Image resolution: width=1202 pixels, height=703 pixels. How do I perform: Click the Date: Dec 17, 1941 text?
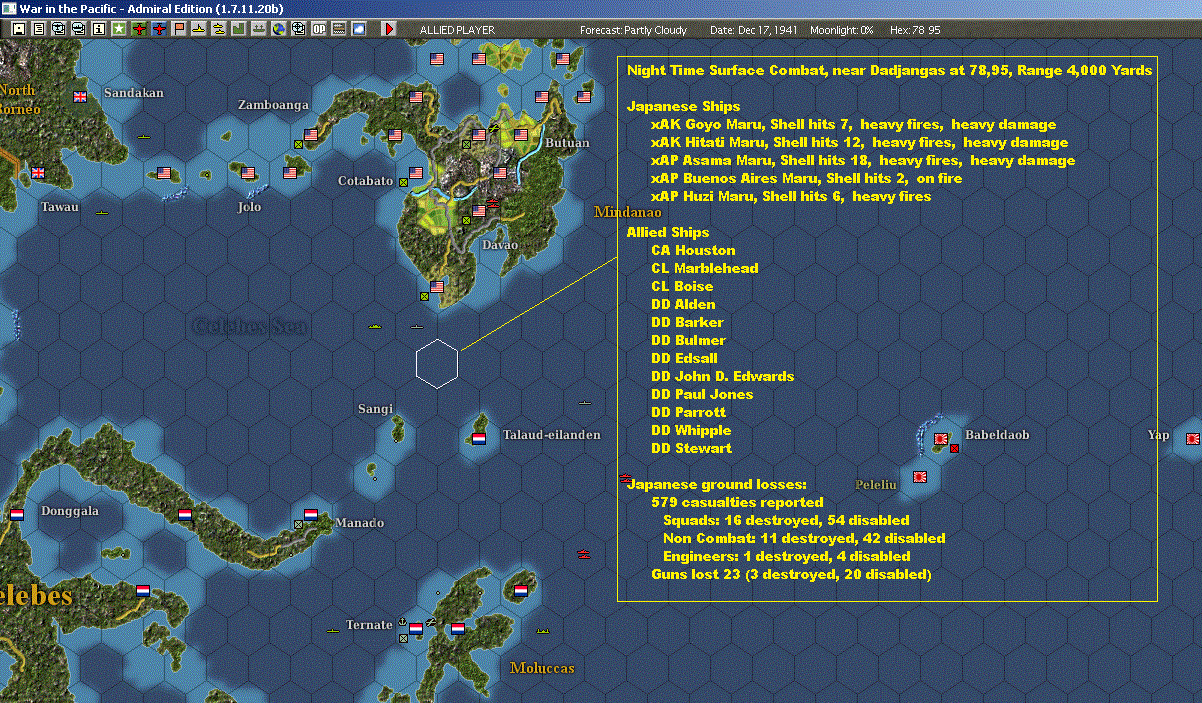[753, 30]
